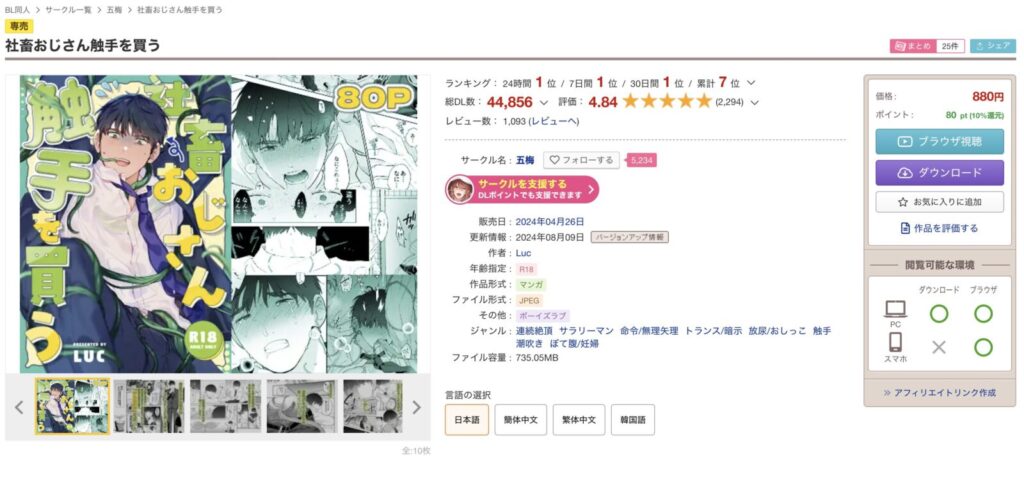Click the ブラウザ視聴 play icon button

(939, 141)
